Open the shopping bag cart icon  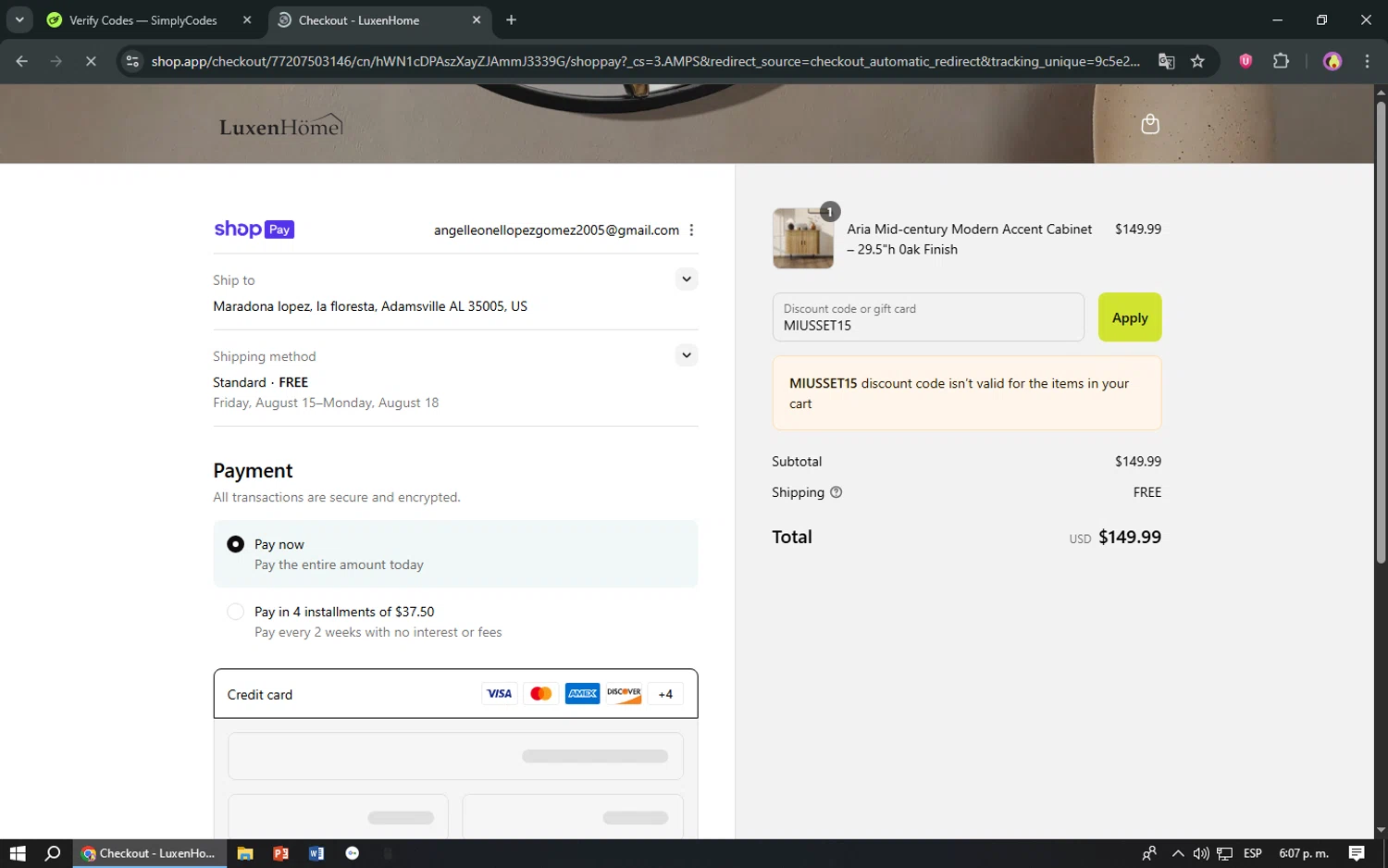pos(1150,124)
